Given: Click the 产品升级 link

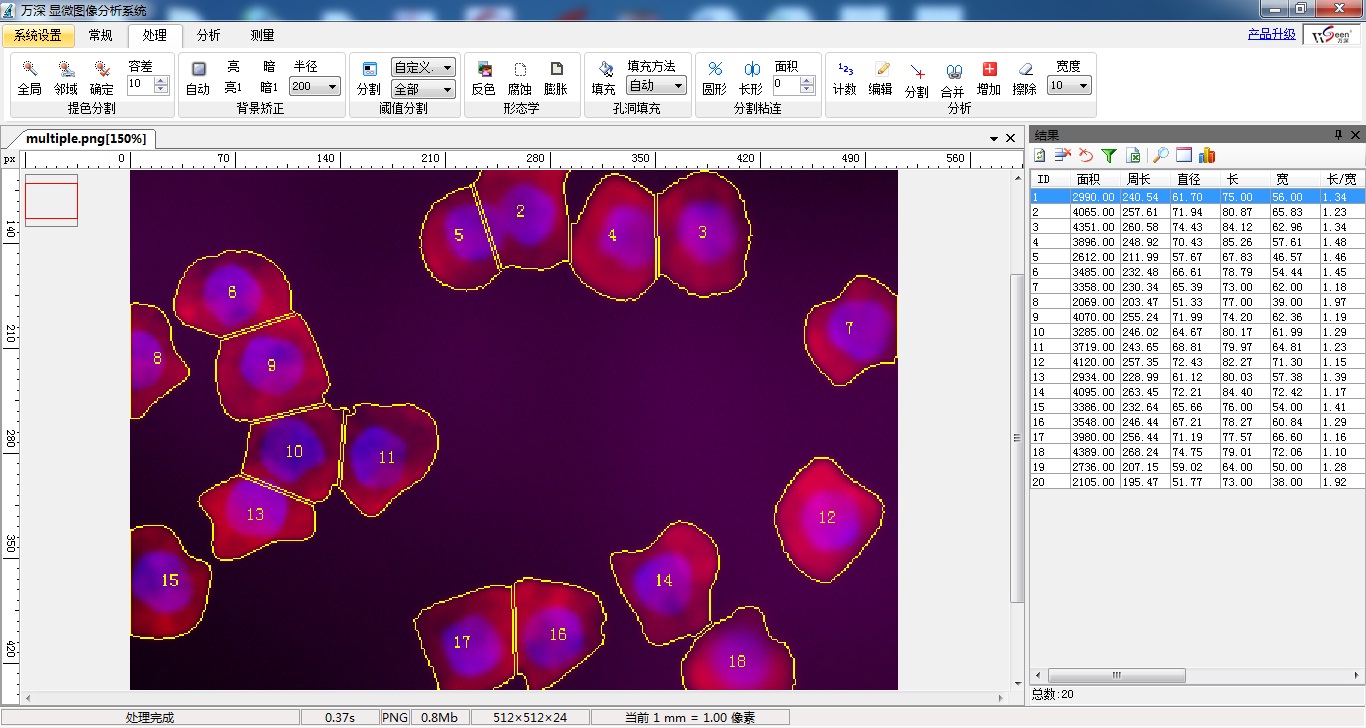Looking at the screenshot, I should [1272, 34].
